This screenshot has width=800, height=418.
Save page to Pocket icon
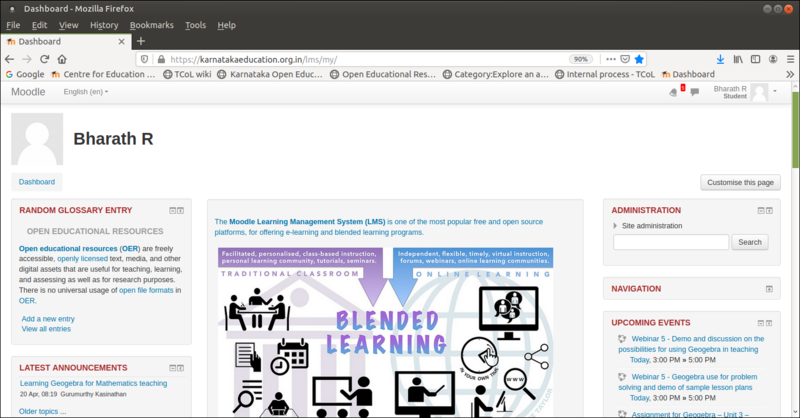coord(625,59)
